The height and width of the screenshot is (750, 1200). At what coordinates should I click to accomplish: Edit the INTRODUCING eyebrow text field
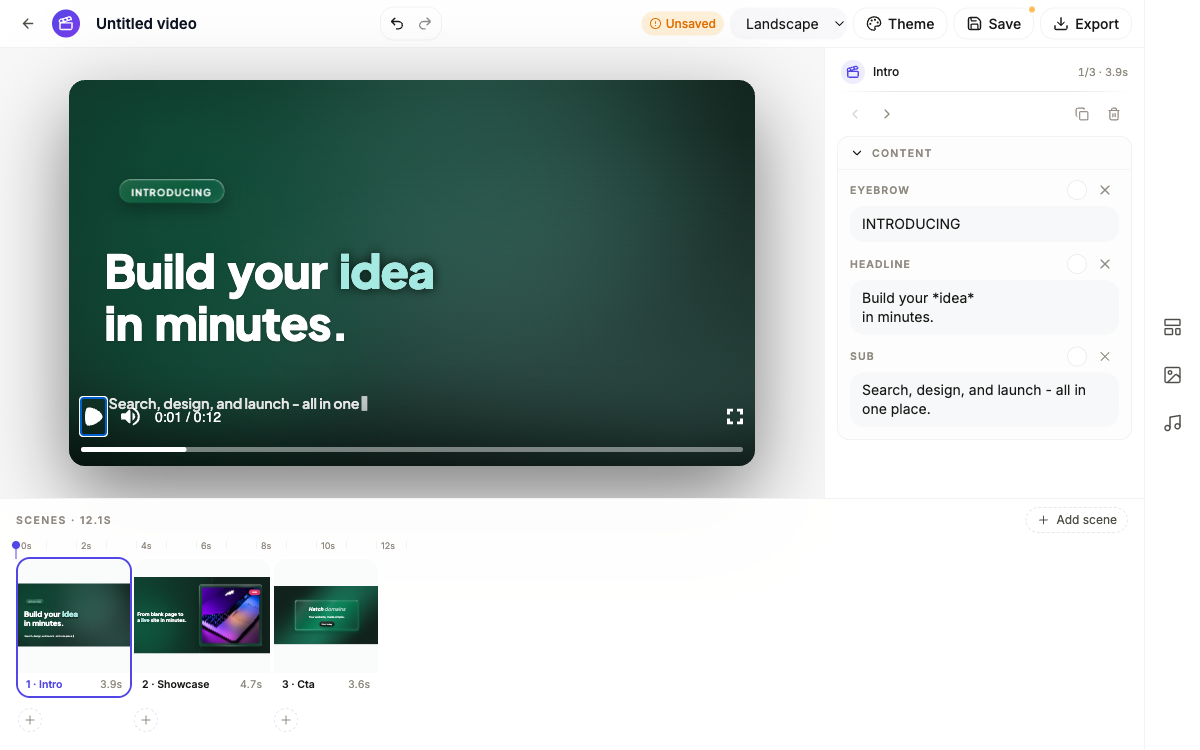click(x=984, y=224)
